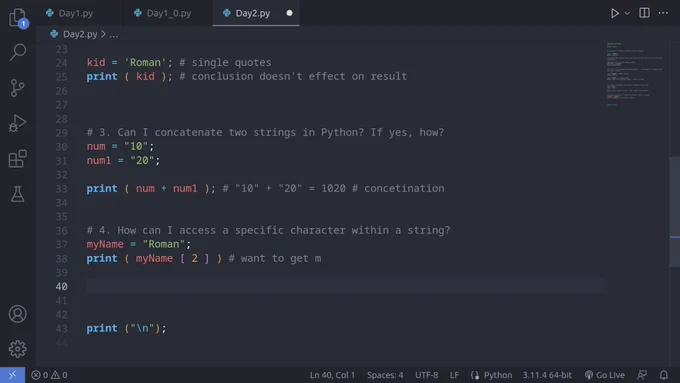Open problems panel via errors and warnings count
Screen dimensions: 680x383
[49, 375]
